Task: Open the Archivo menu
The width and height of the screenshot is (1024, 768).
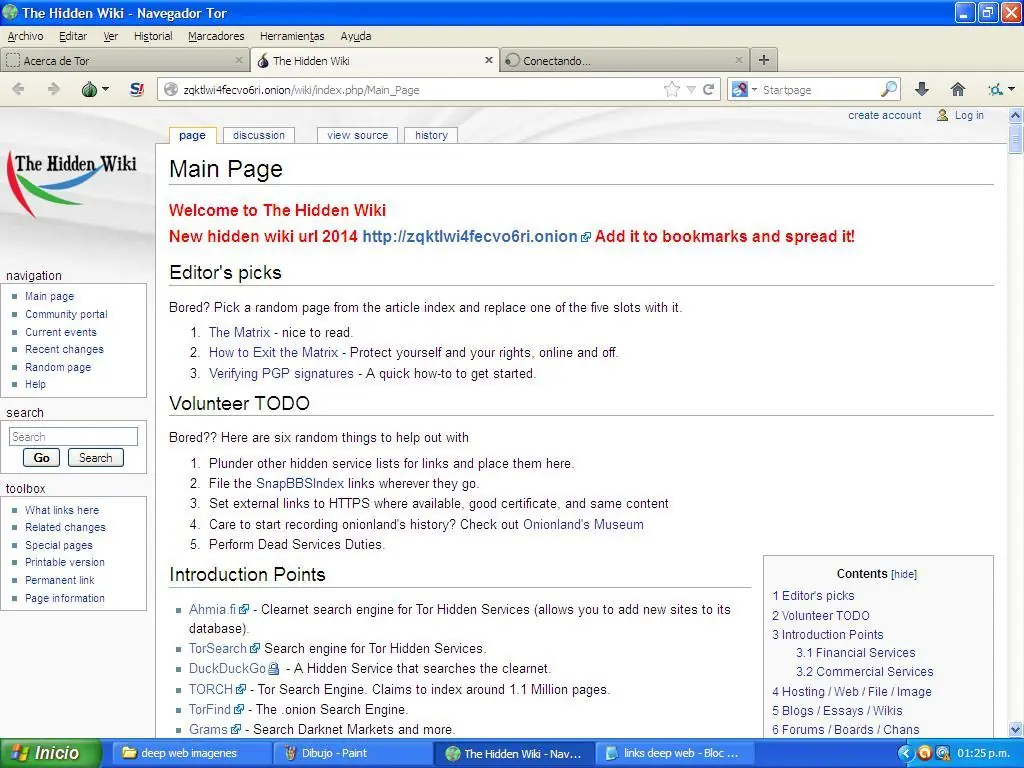Action: tap(25, 37)
